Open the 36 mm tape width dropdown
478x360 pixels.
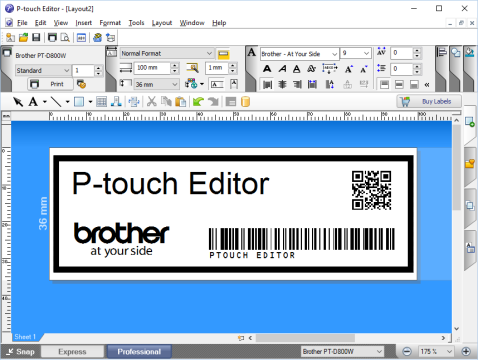click(157, 84)
